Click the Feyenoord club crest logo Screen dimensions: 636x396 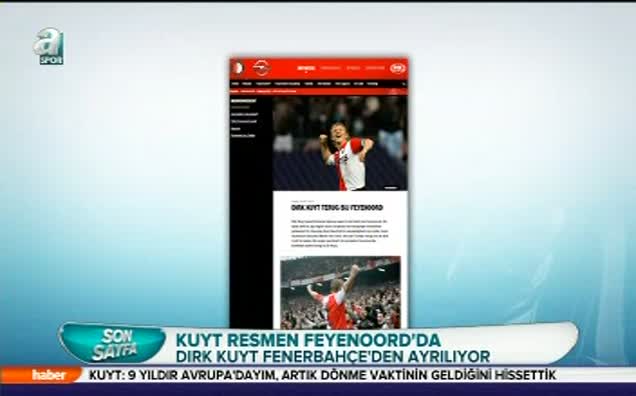237,68
